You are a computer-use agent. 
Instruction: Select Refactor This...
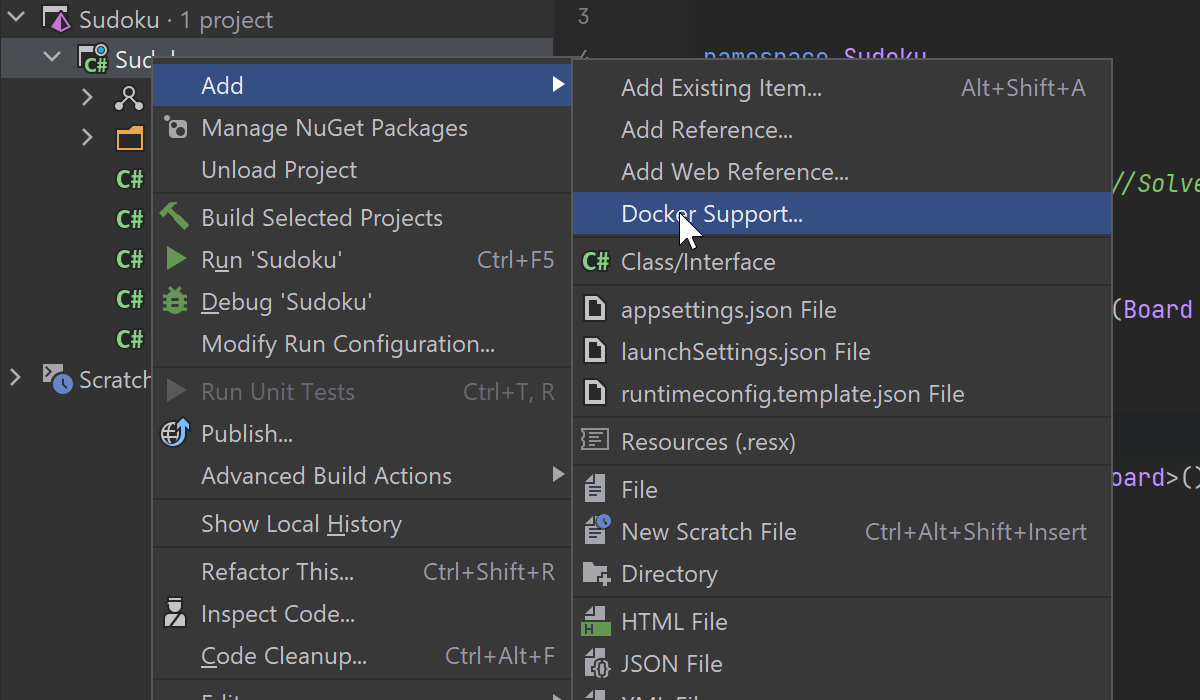coord(362,572)
